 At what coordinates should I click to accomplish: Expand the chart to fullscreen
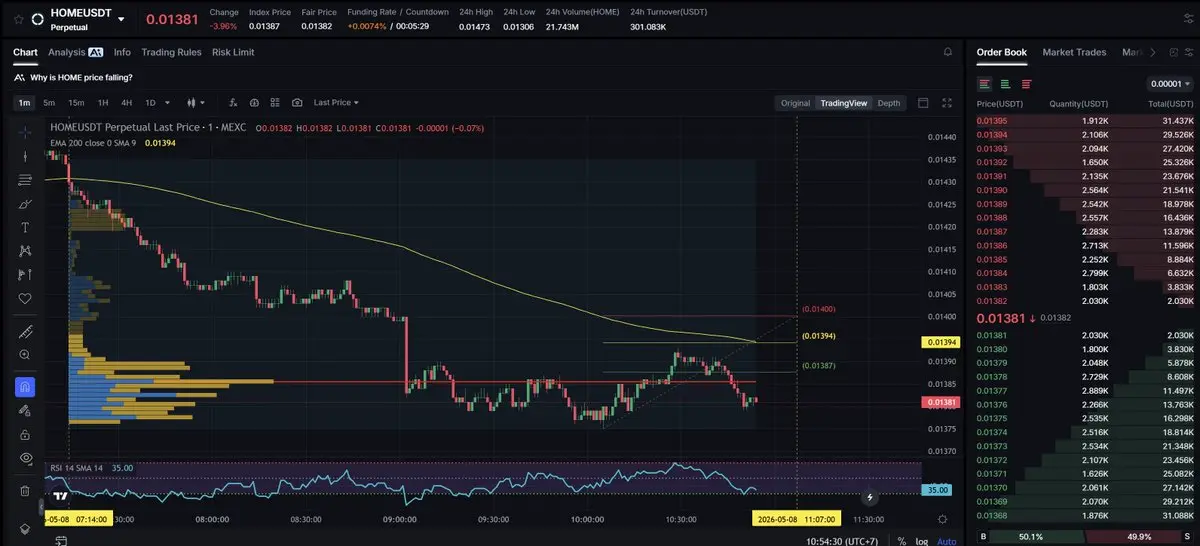[948, 103]
